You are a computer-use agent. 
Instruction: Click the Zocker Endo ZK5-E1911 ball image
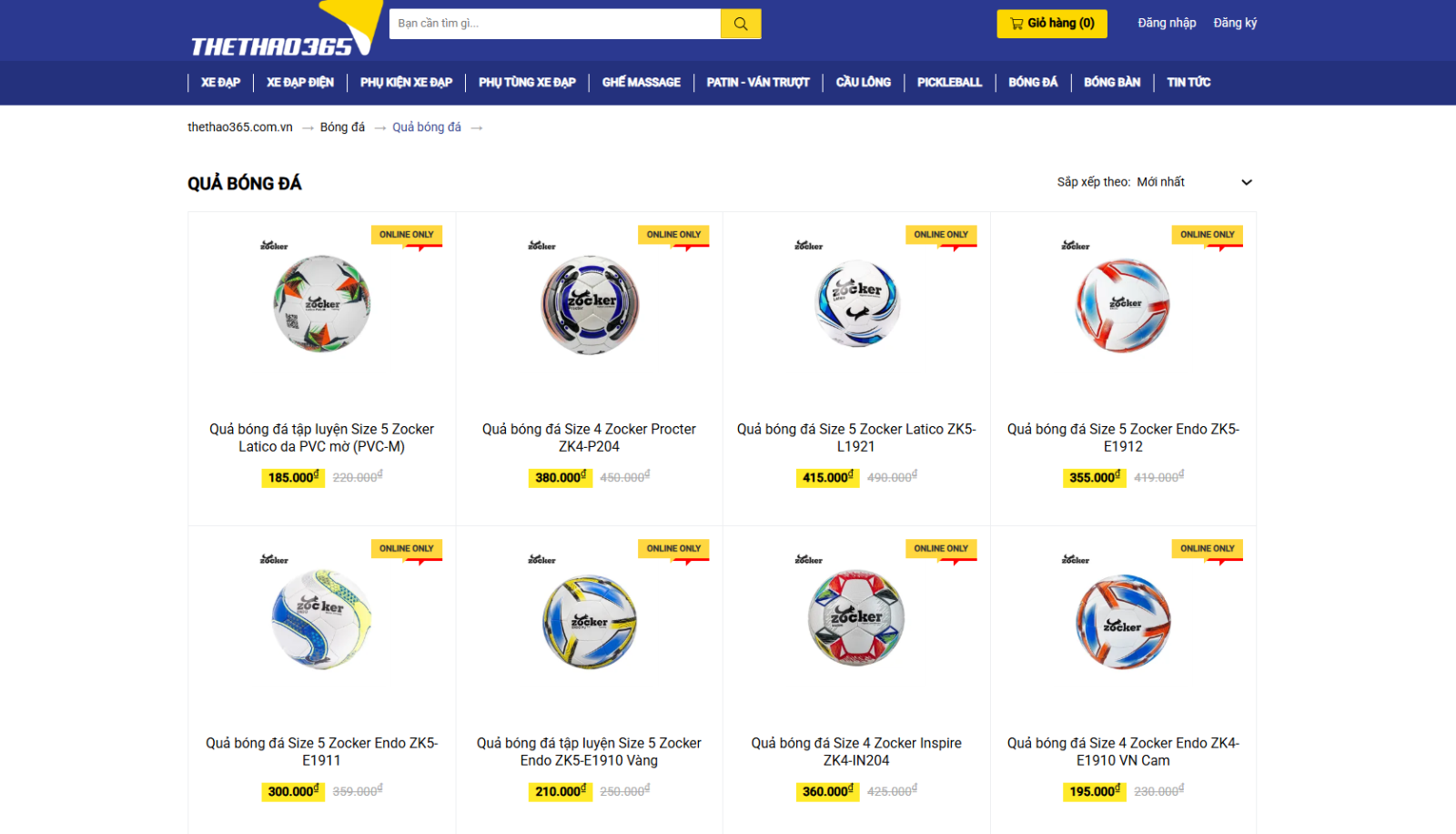point(321,619)
